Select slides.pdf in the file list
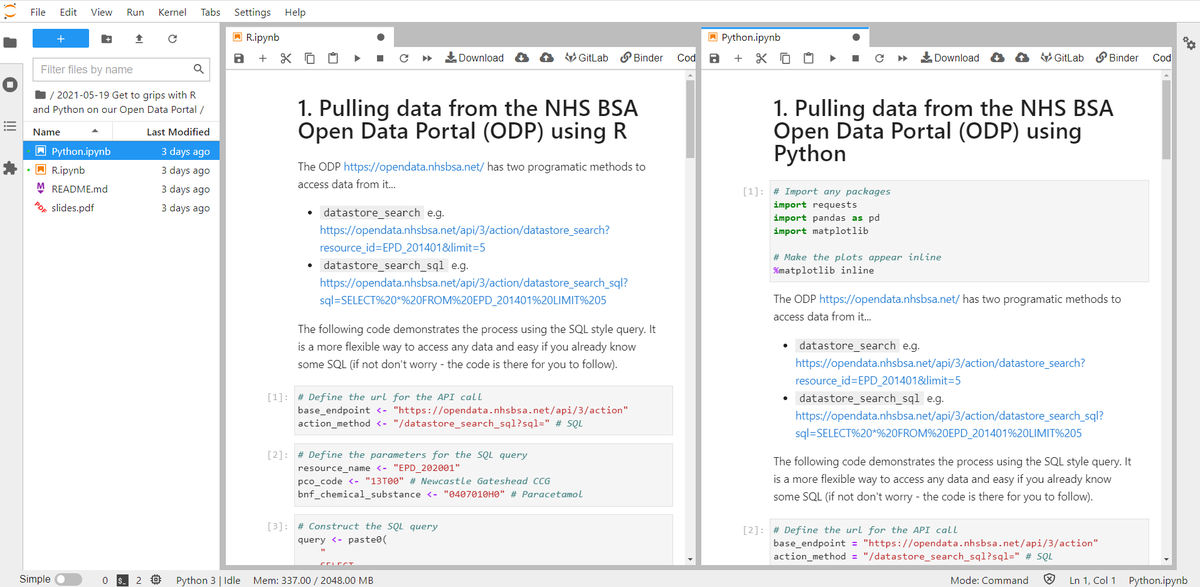Viewport: 1200px width, 587px height. 122,208
